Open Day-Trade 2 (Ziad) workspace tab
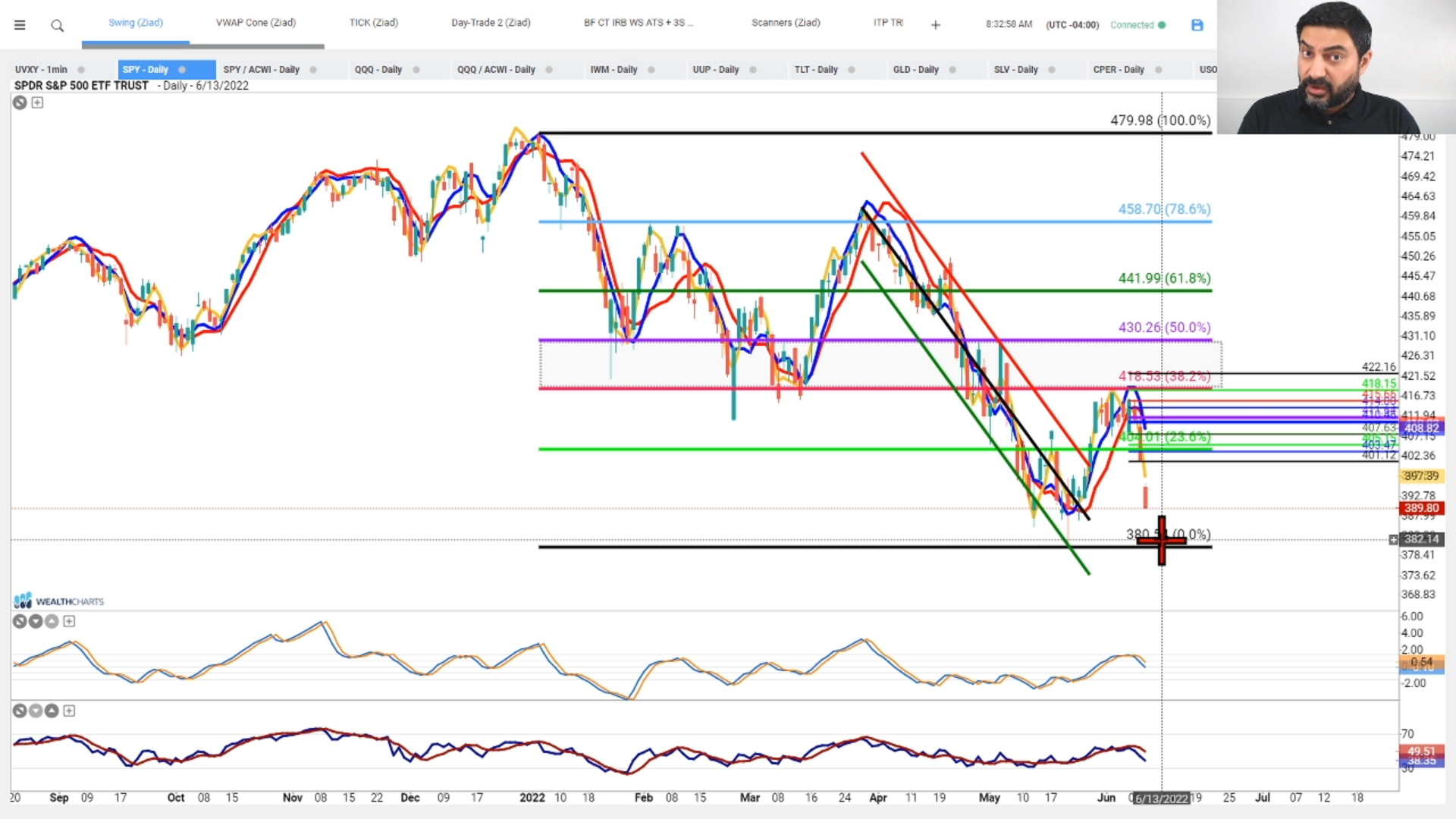This screenshot has height=819, width=1456. click(x=491, y=23)
